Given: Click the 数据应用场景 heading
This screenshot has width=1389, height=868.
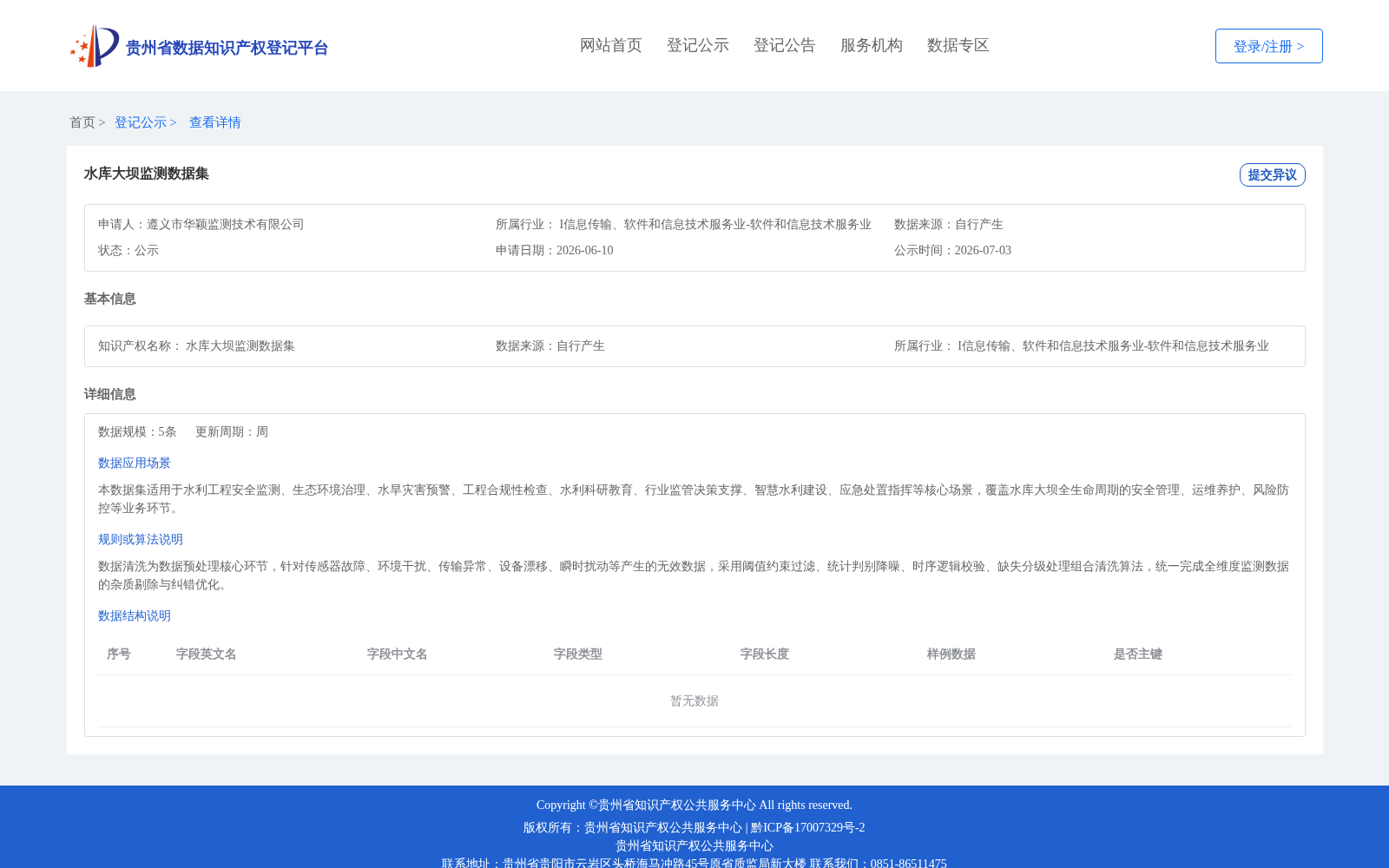Looking at the screenshot, I should pos(135,463).
